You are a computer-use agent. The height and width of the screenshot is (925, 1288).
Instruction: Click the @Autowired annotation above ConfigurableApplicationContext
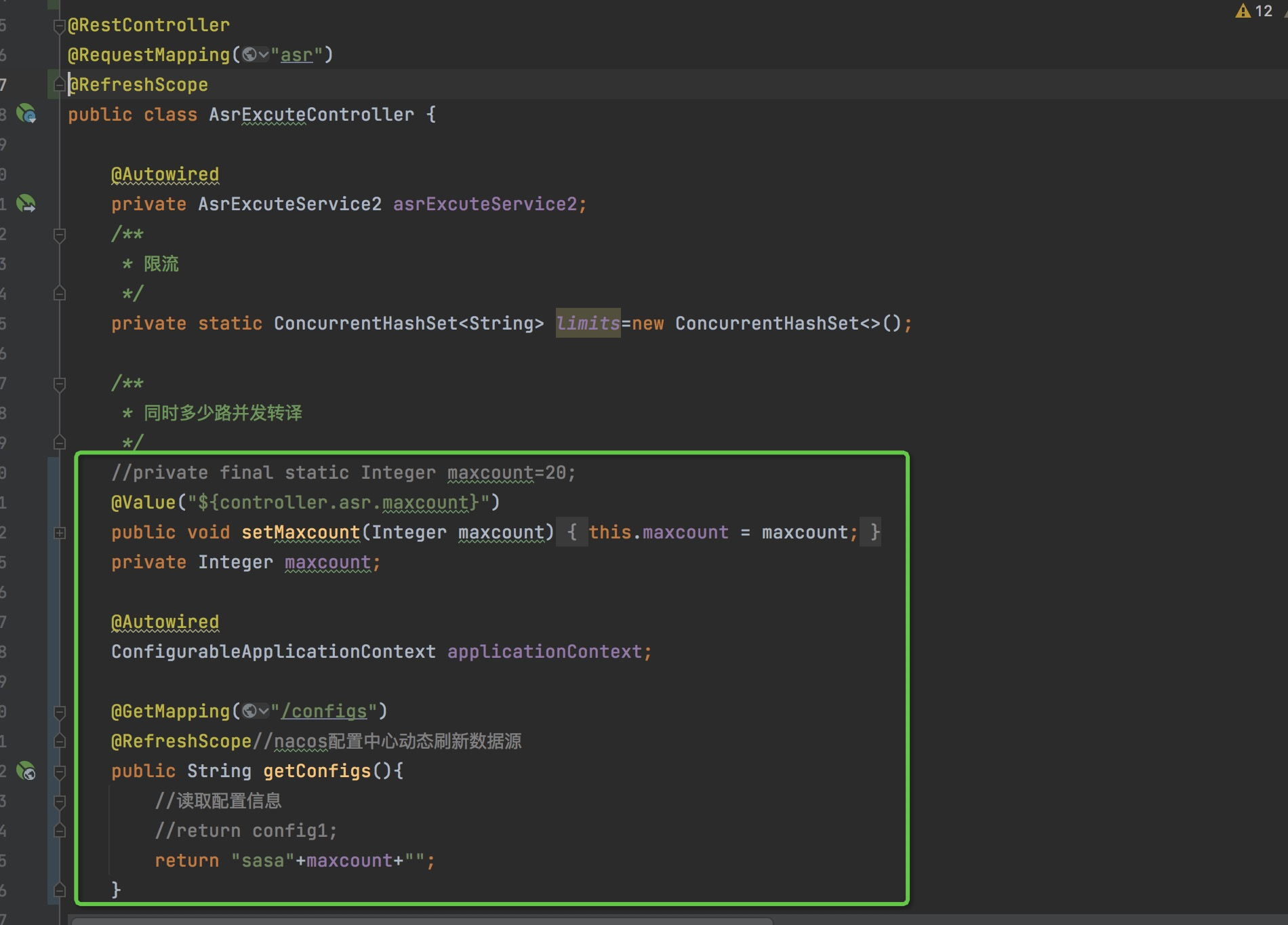pos(165,622)
